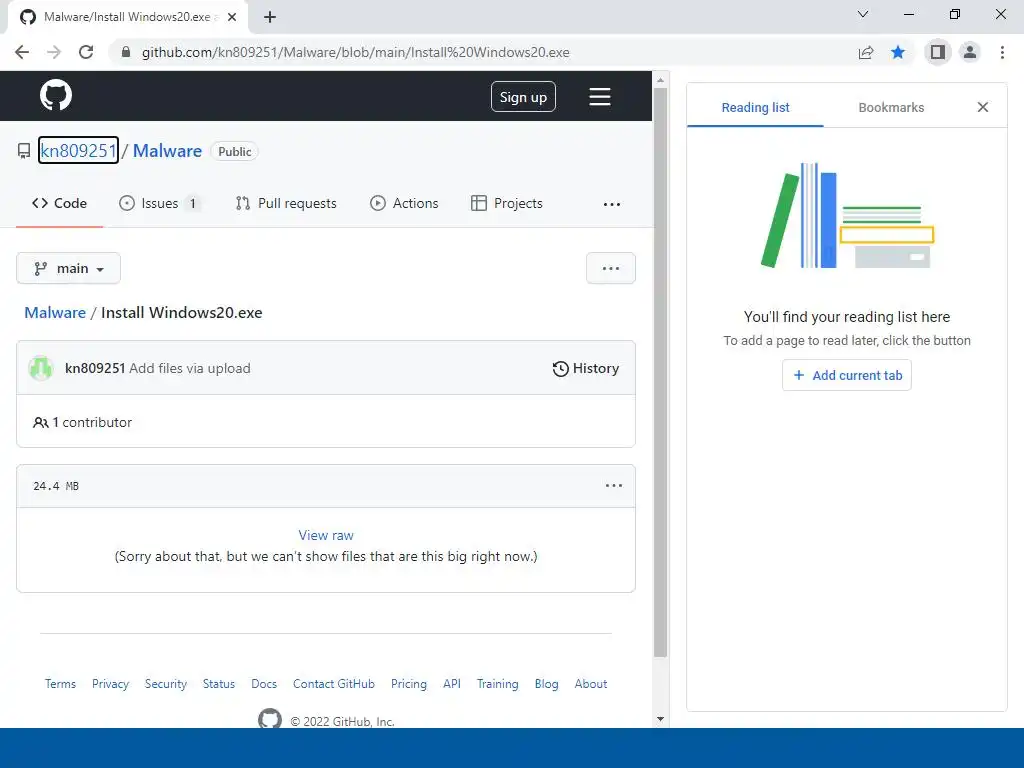The image size is (1024, 768).
Task: View site information lock icon
Action: tap(126, 52)
